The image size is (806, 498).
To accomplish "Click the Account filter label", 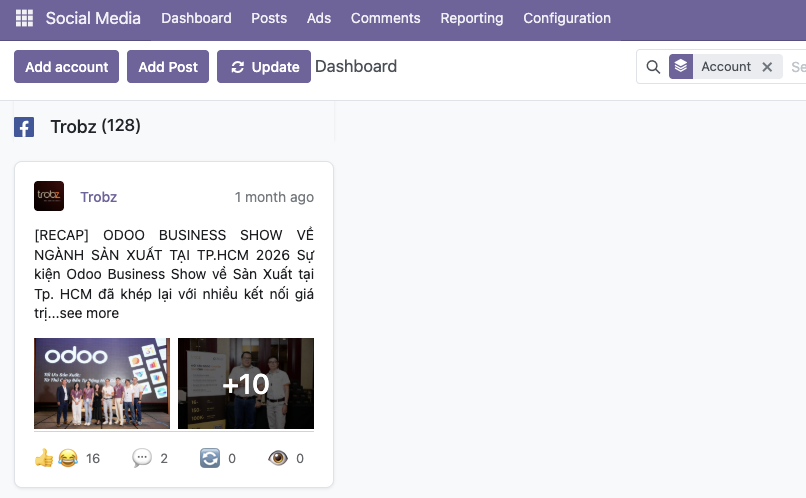I will [726, 66].
